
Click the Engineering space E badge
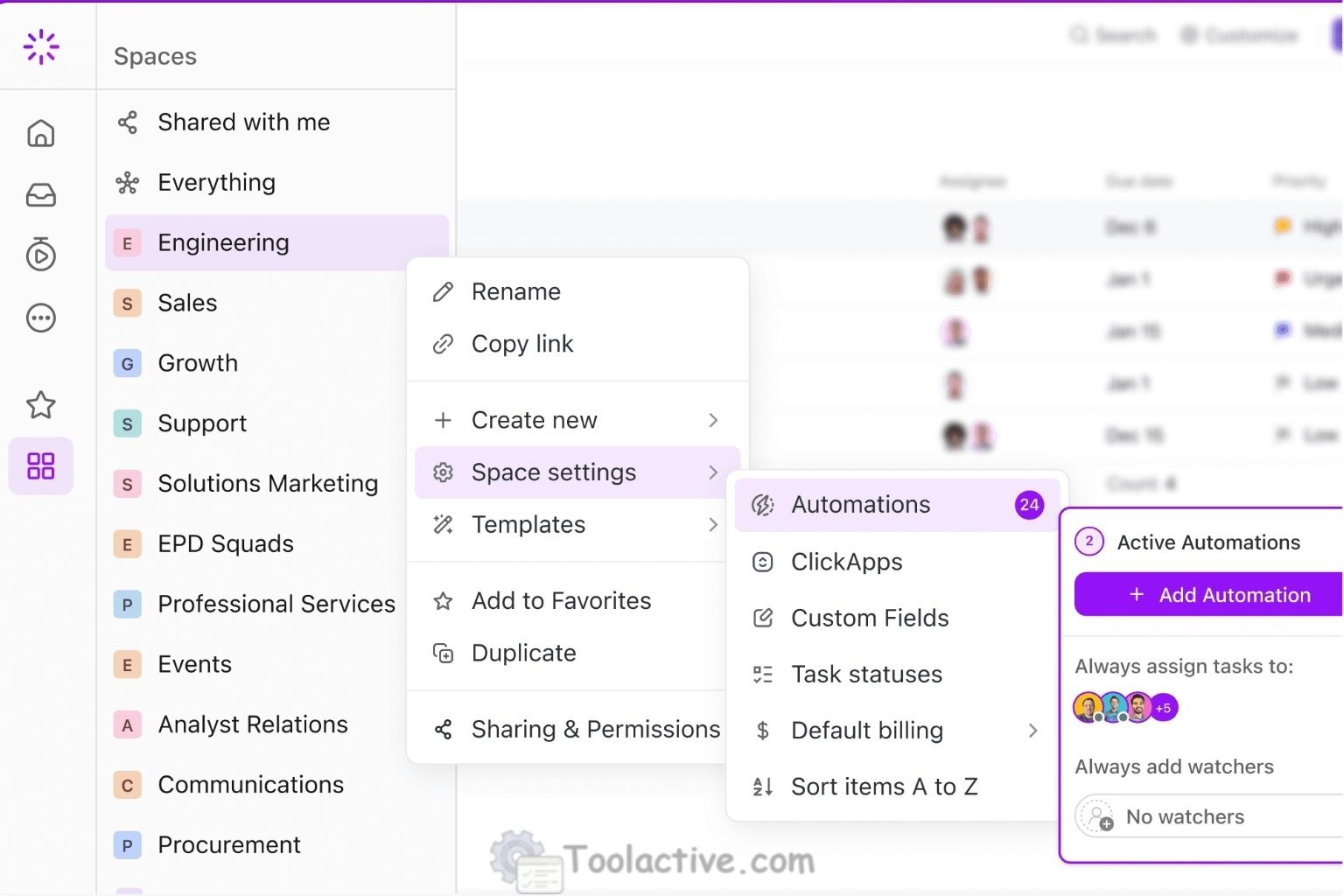pos(127,242)
